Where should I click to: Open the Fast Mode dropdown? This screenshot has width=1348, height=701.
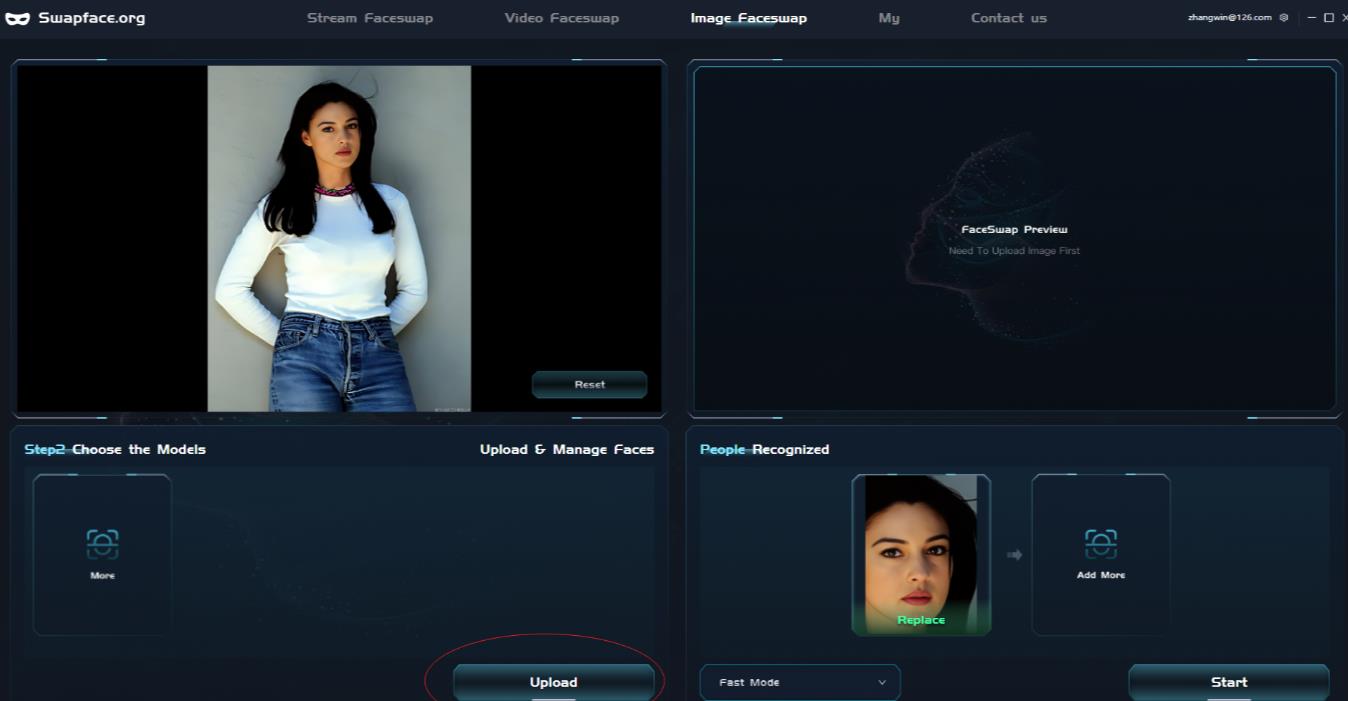point(800,682)
